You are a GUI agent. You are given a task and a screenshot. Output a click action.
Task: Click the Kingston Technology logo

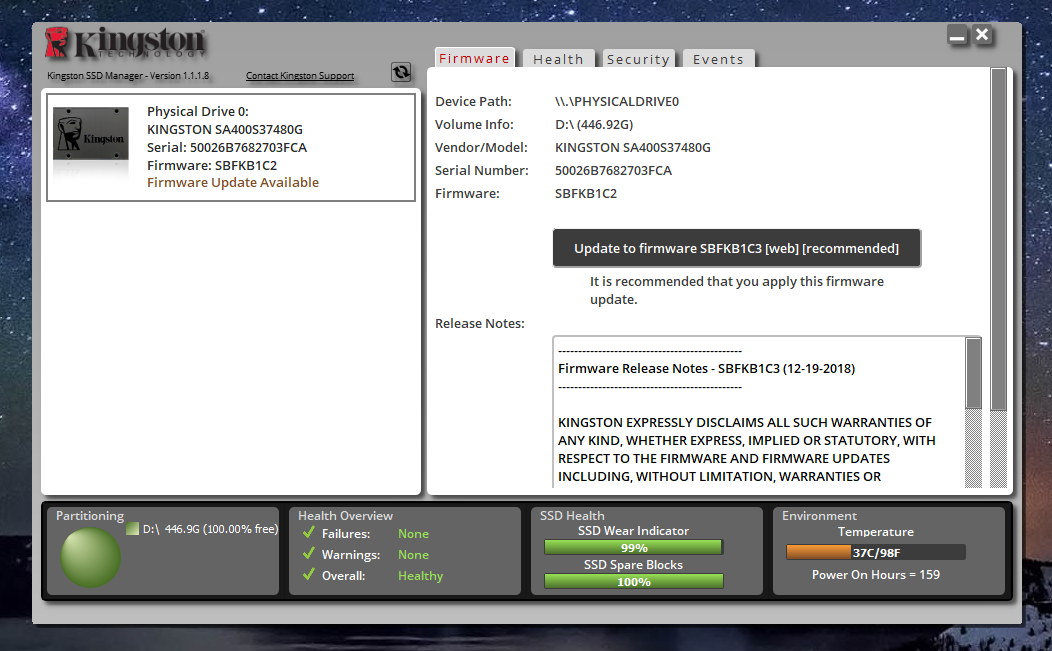point(125,43)
